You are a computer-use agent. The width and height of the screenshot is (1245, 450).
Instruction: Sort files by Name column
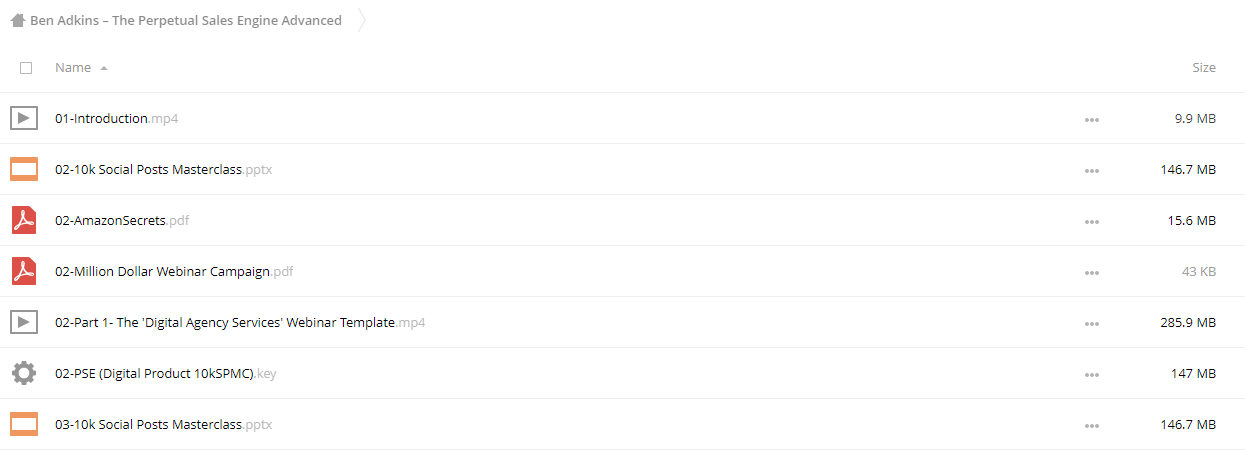point(73,68)
